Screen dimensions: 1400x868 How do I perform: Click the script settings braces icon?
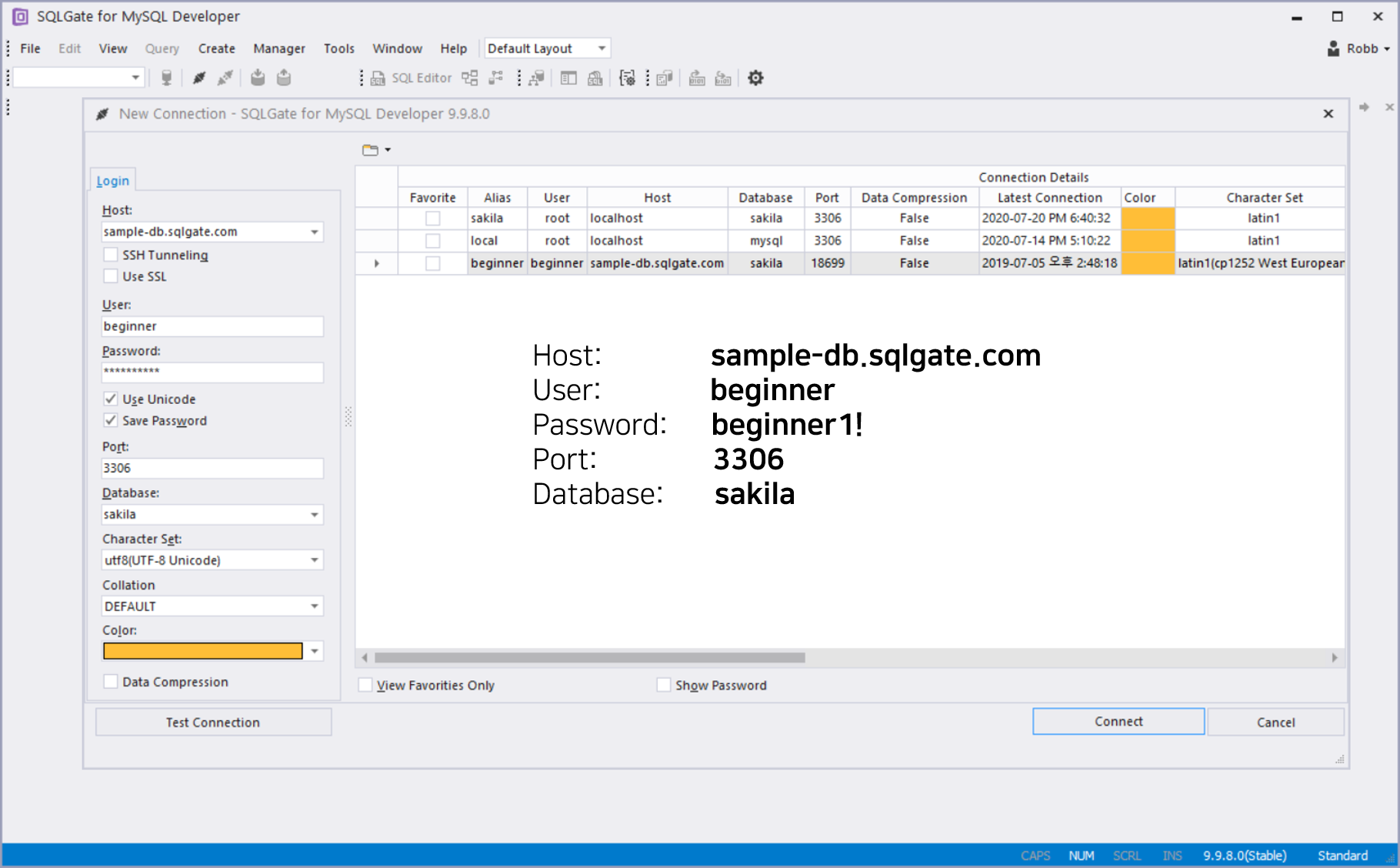coord(628,78)
